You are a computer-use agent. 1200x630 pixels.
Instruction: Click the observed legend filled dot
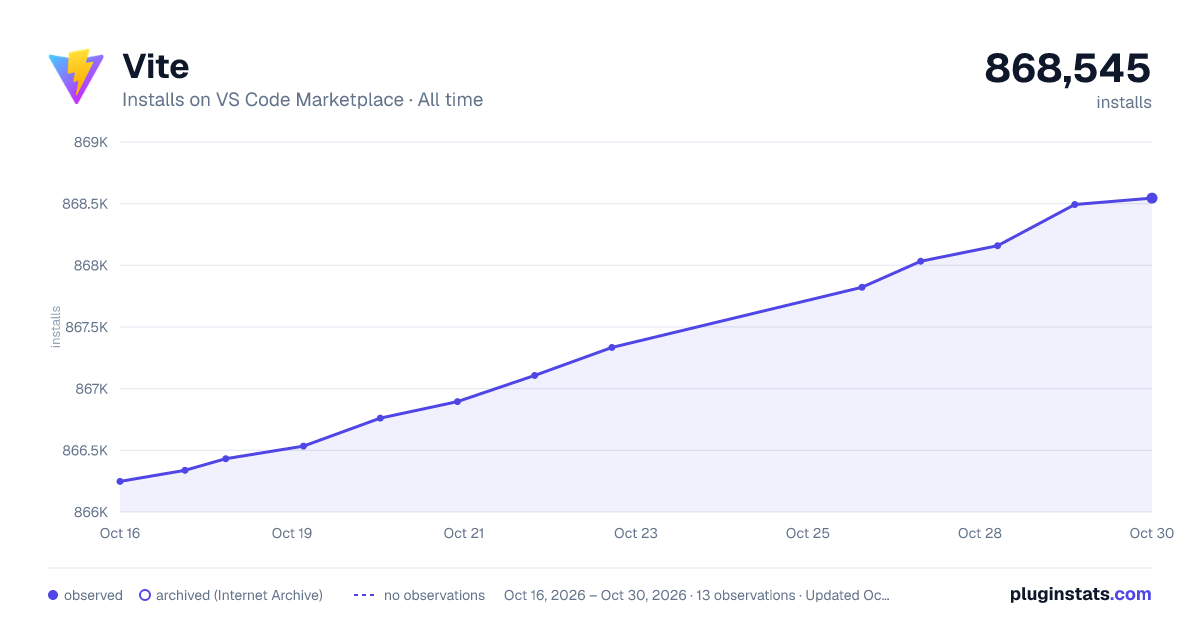coord(53,595)
